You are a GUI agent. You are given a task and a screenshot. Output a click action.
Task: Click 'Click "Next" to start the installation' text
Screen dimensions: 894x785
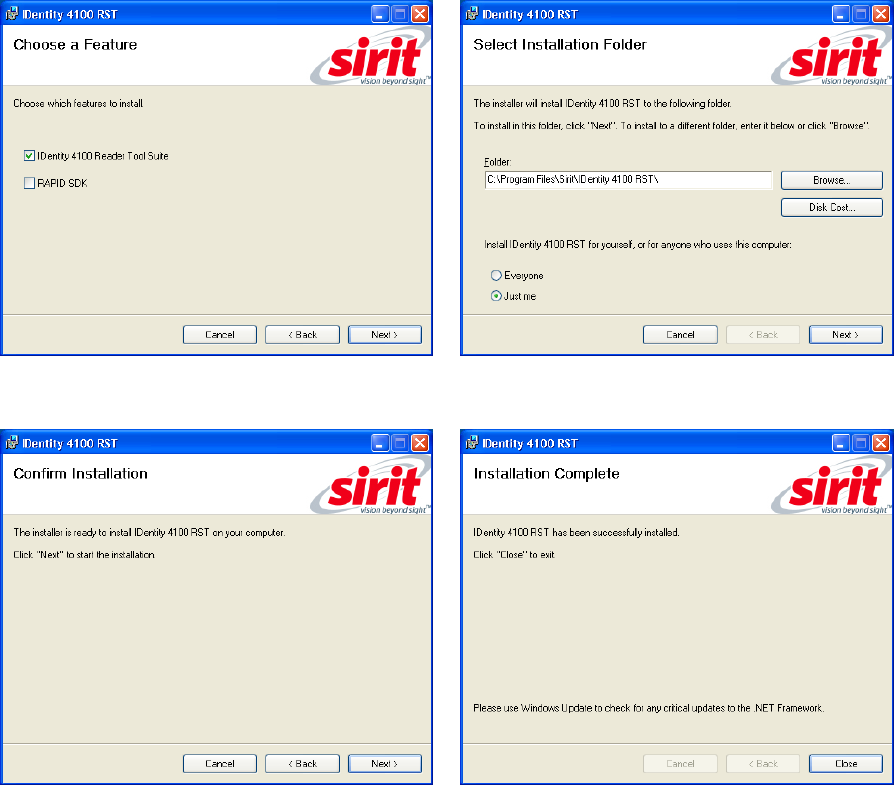pyautogui.click(x=84, y=555)
